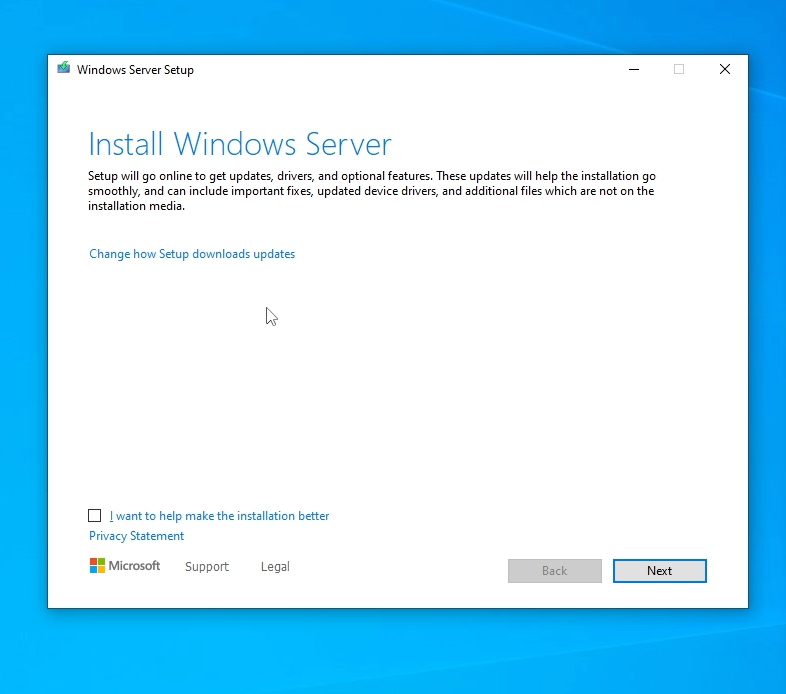Click the disabled maximize button

(x=679, y=69)
